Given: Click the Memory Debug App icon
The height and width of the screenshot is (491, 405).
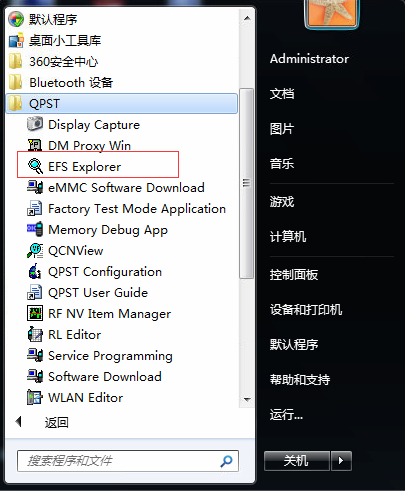Looking at the screenshot, I should (35, 229).
